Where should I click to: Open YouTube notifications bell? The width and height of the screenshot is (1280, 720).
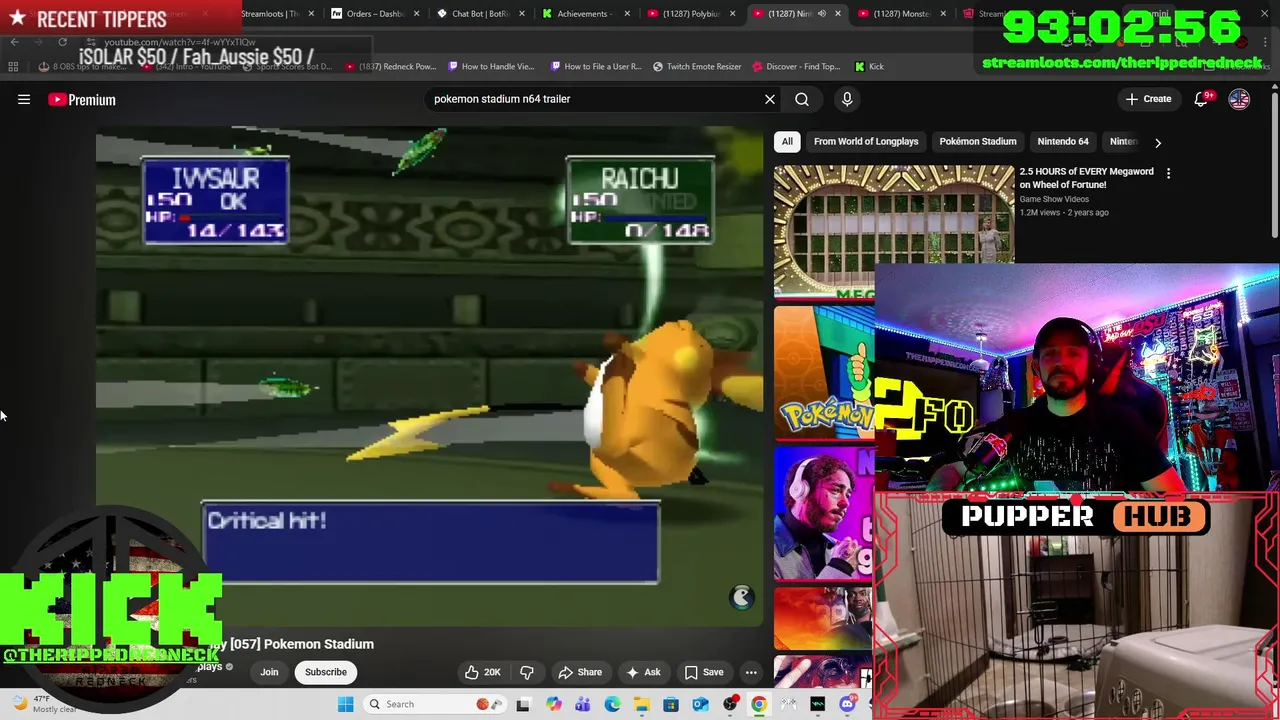click(x=1201, y=99)
